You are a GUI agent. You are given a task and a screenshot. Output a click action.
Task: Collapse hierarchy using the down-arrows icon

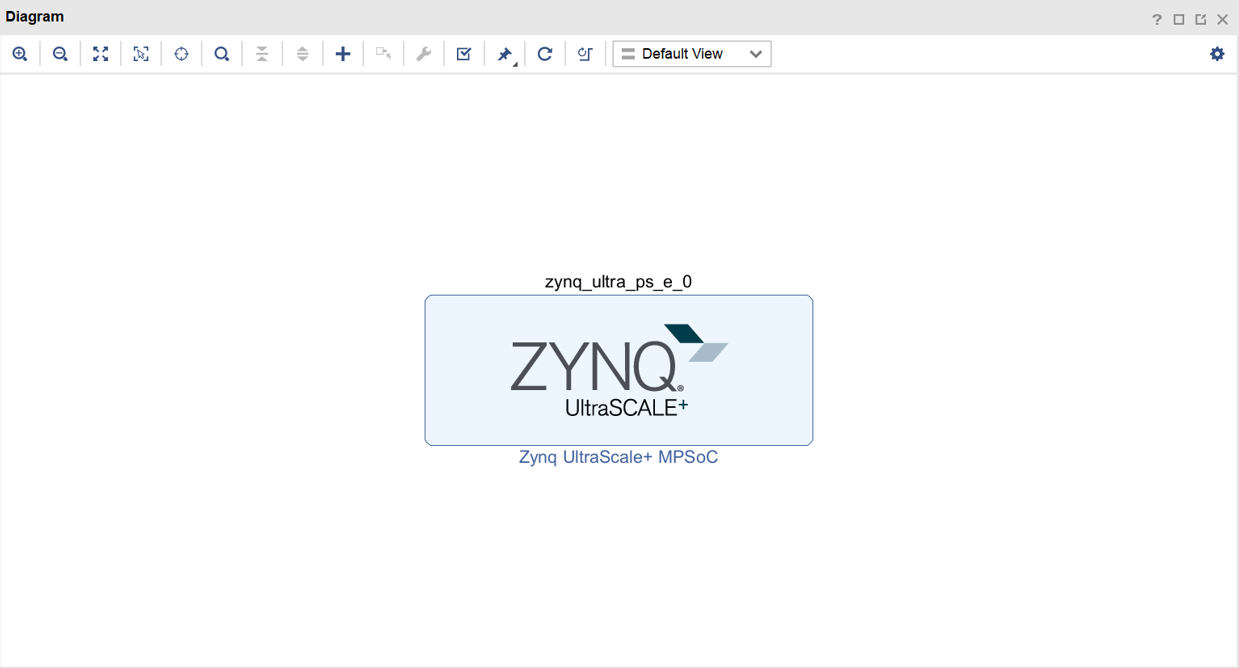pos(262,53)
